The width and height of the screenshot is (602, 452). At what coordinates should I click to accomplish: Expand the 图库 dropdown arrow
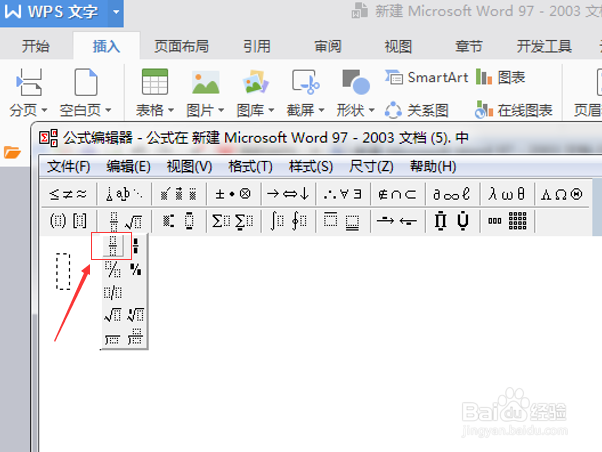click(x=271, y=110)
